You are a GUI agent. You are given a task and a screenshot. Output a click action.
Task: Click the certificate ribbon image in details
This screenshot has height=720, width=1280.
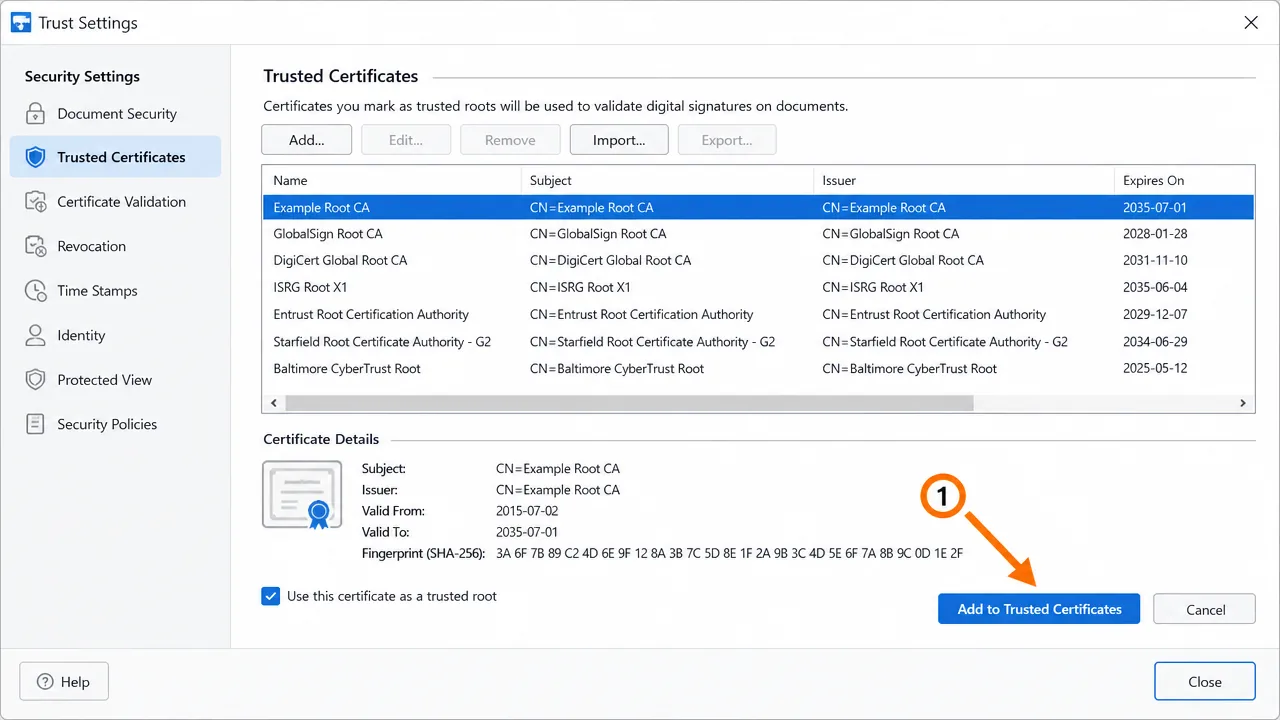point(301,495)
